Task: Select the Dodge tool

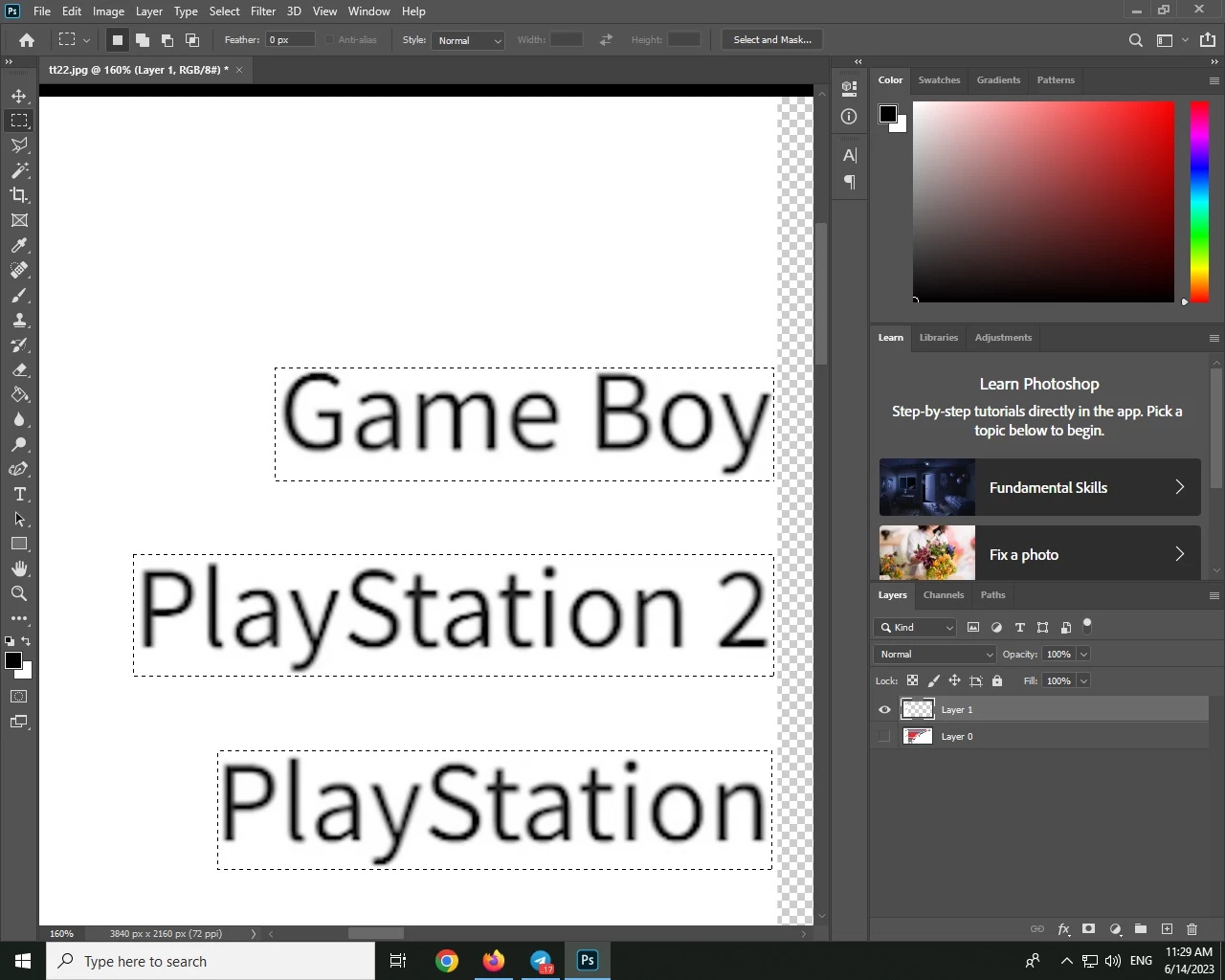Action: pos(19,444)
